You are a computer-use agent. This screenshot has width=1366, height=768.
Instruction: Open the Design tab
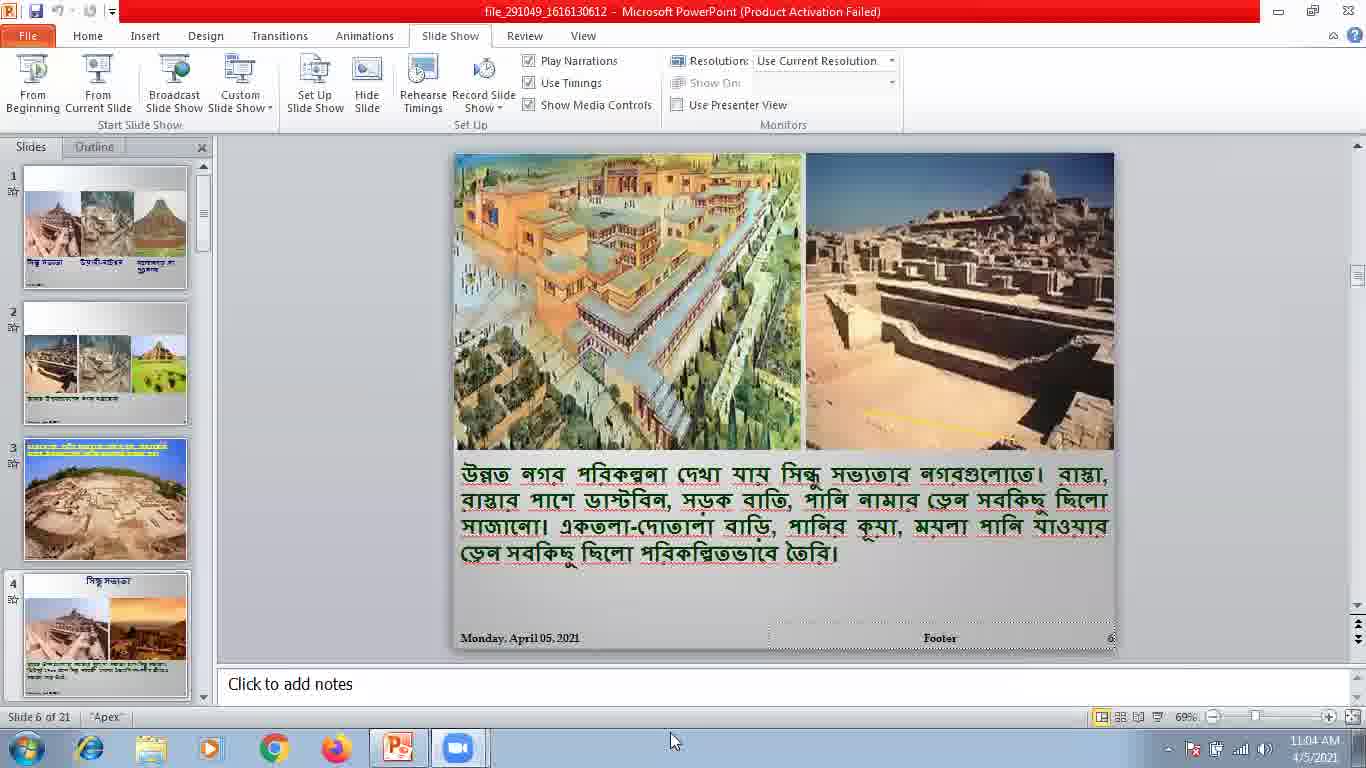(206, 36)
